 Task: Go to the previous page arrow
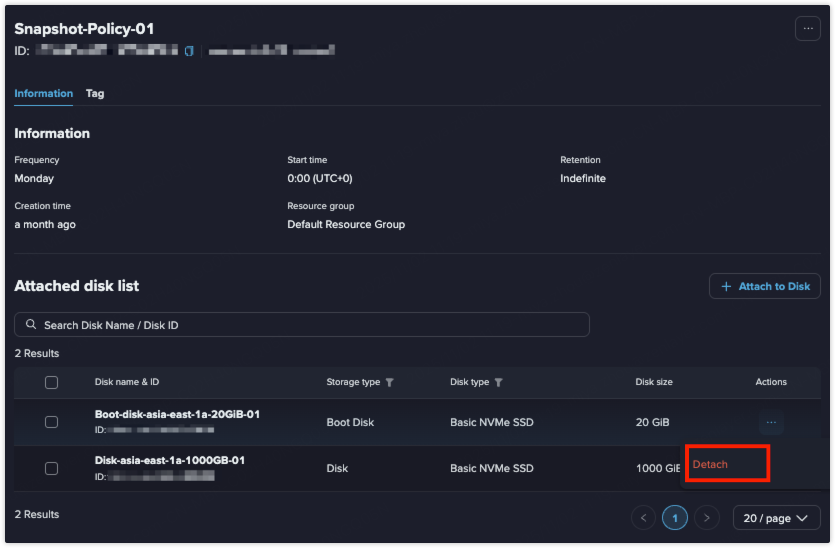click(x=644, y=518)
